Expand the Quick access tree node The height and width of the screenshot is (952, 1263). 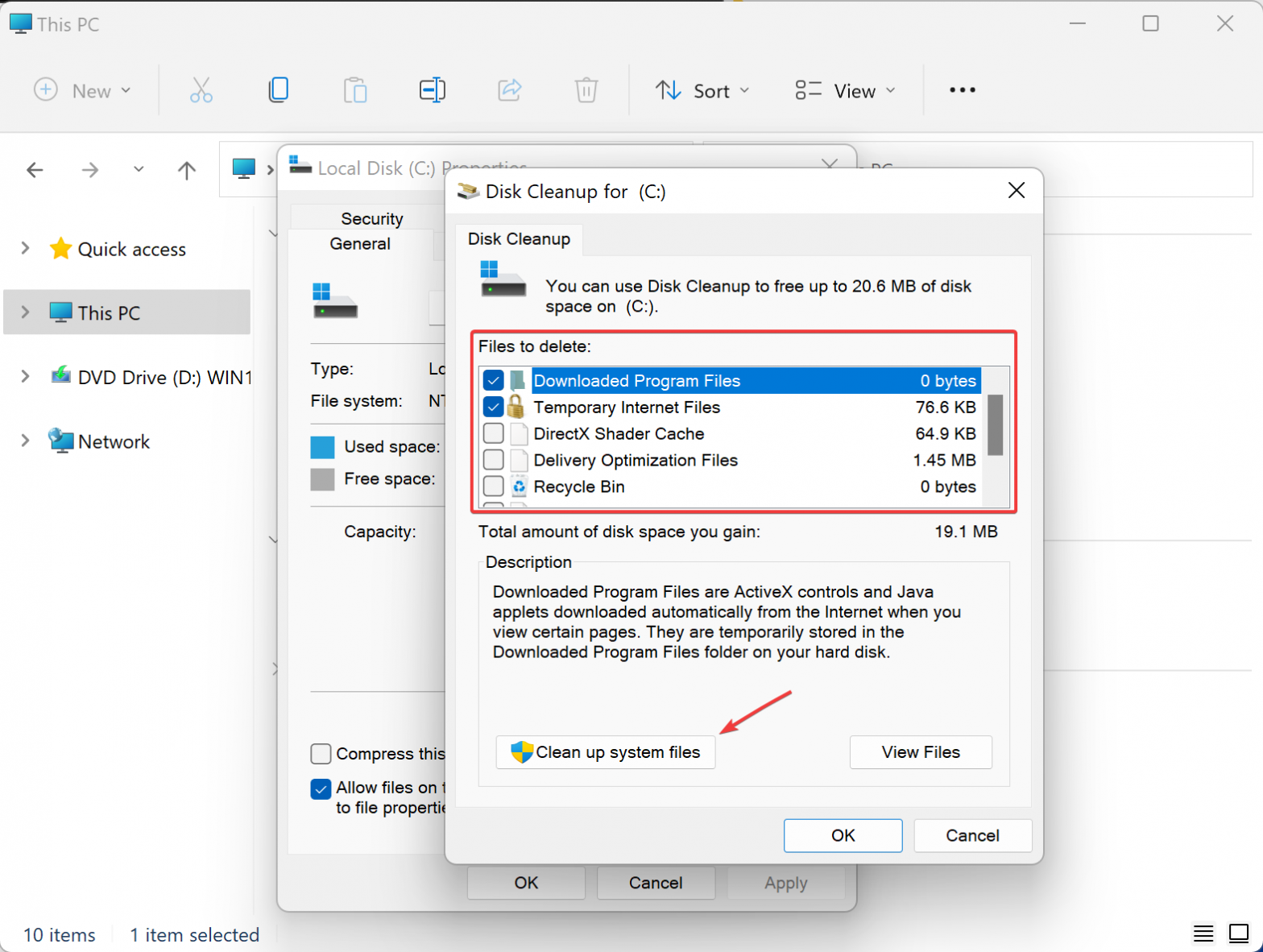pyautogui.click(x=25, y=248)
